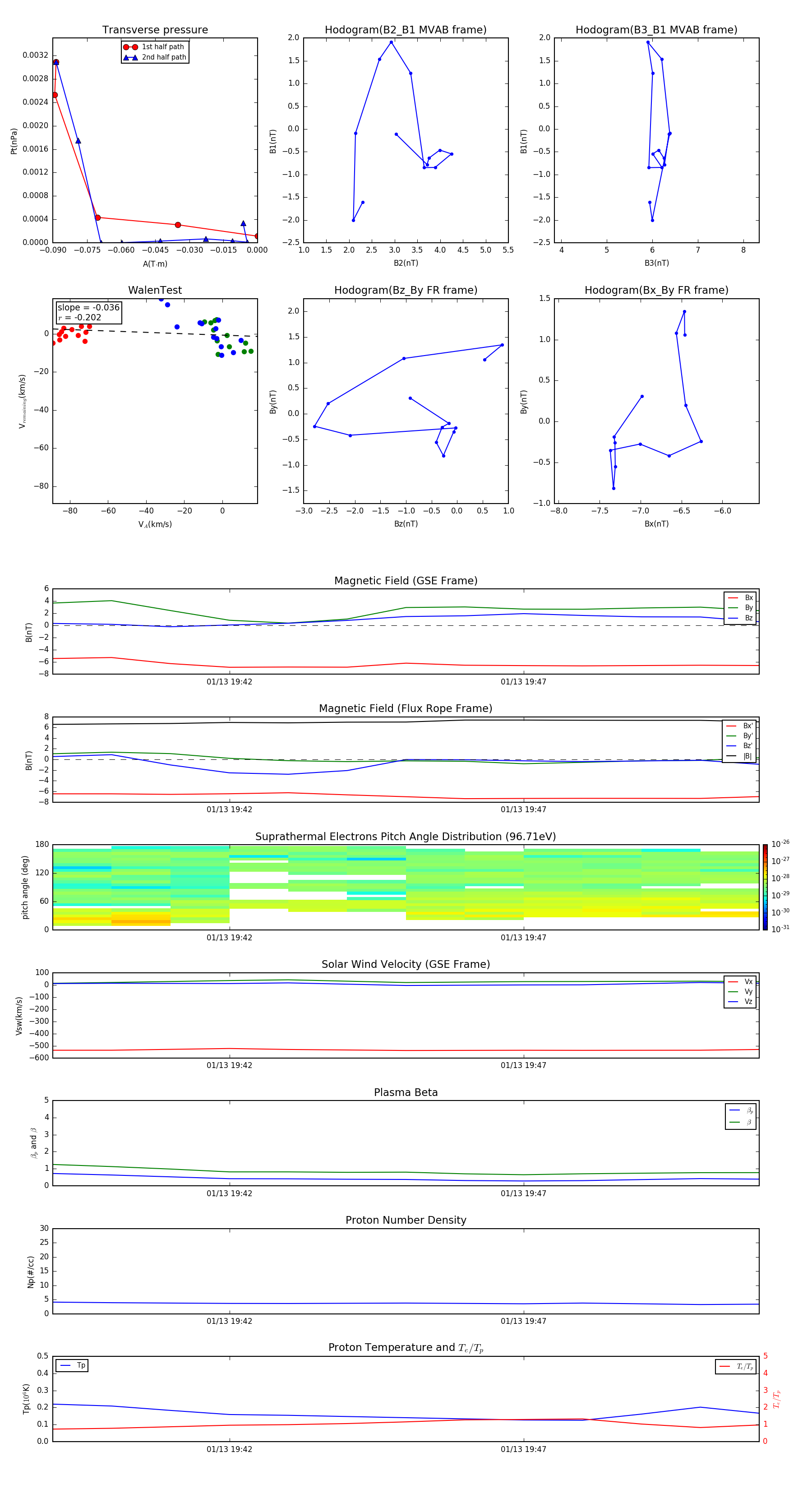This screenshot has width=812, height=1489.
Task: Click the dashed fit line in WalenTest plot
Action: [x=155, y=333]
